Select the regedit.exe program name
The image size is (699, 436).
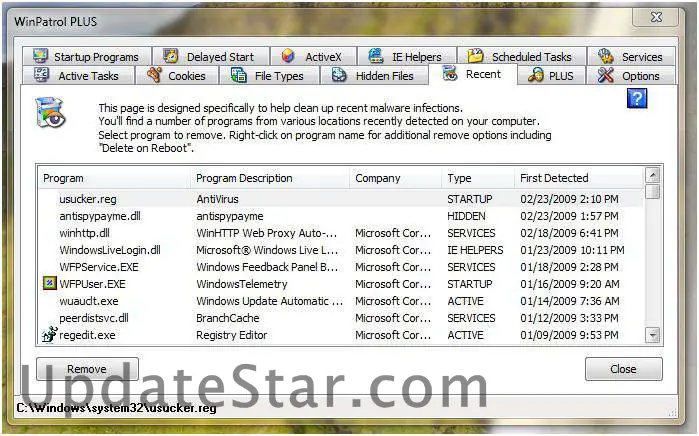(87, 335)
